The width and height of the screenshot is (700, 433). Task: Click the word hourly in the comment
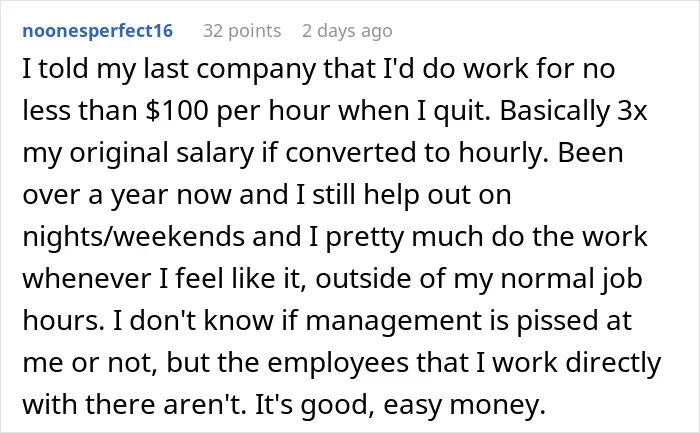[x=503, y=153]
